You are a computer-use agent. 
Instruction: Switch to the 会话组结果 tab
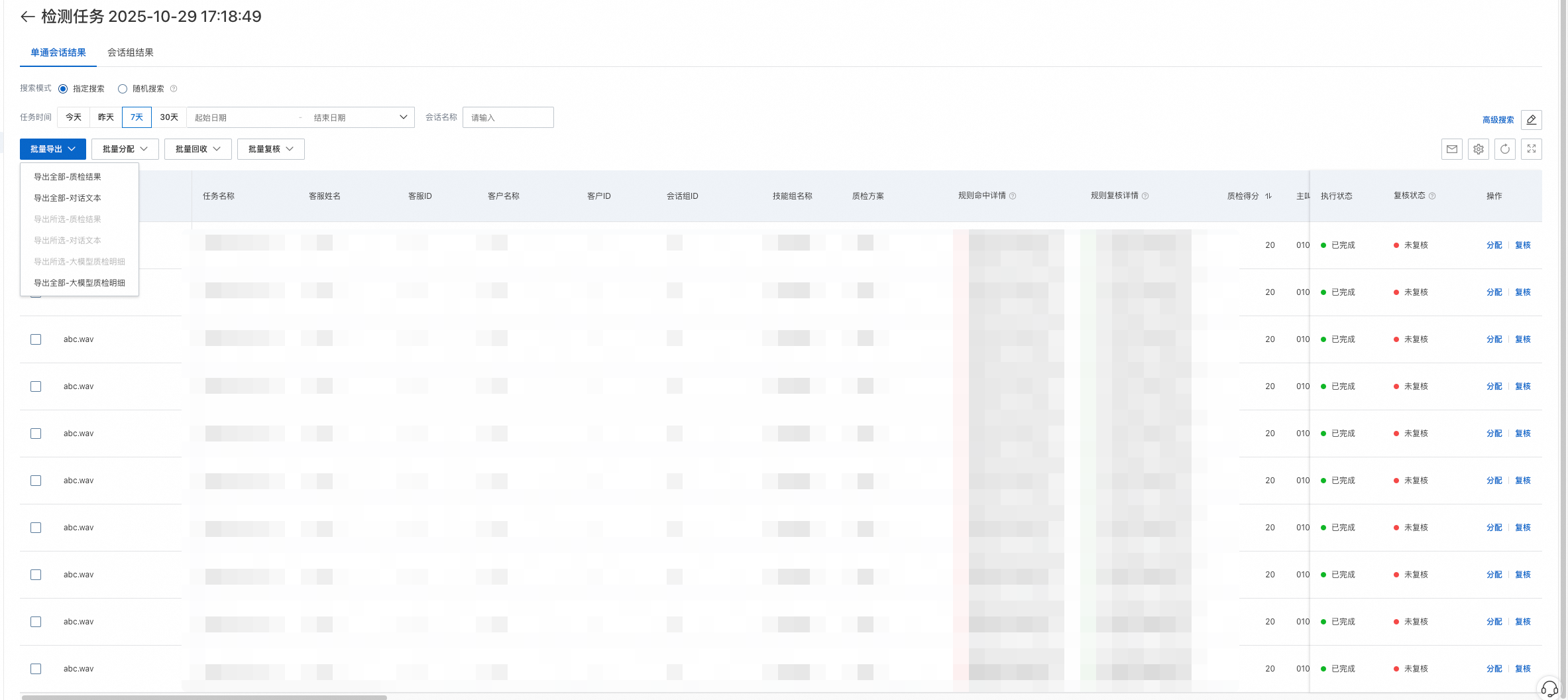(131, 53)
